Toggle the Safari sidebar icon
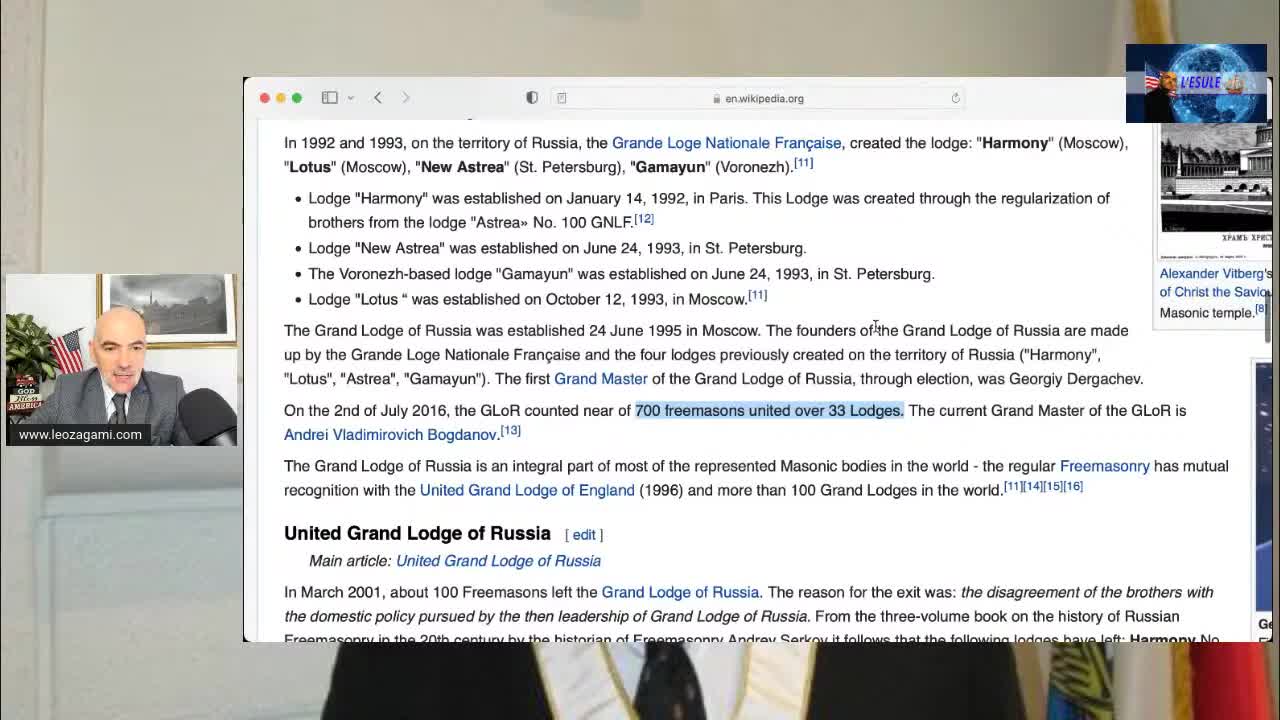The image size is (1280, 720). coord(329,98)
